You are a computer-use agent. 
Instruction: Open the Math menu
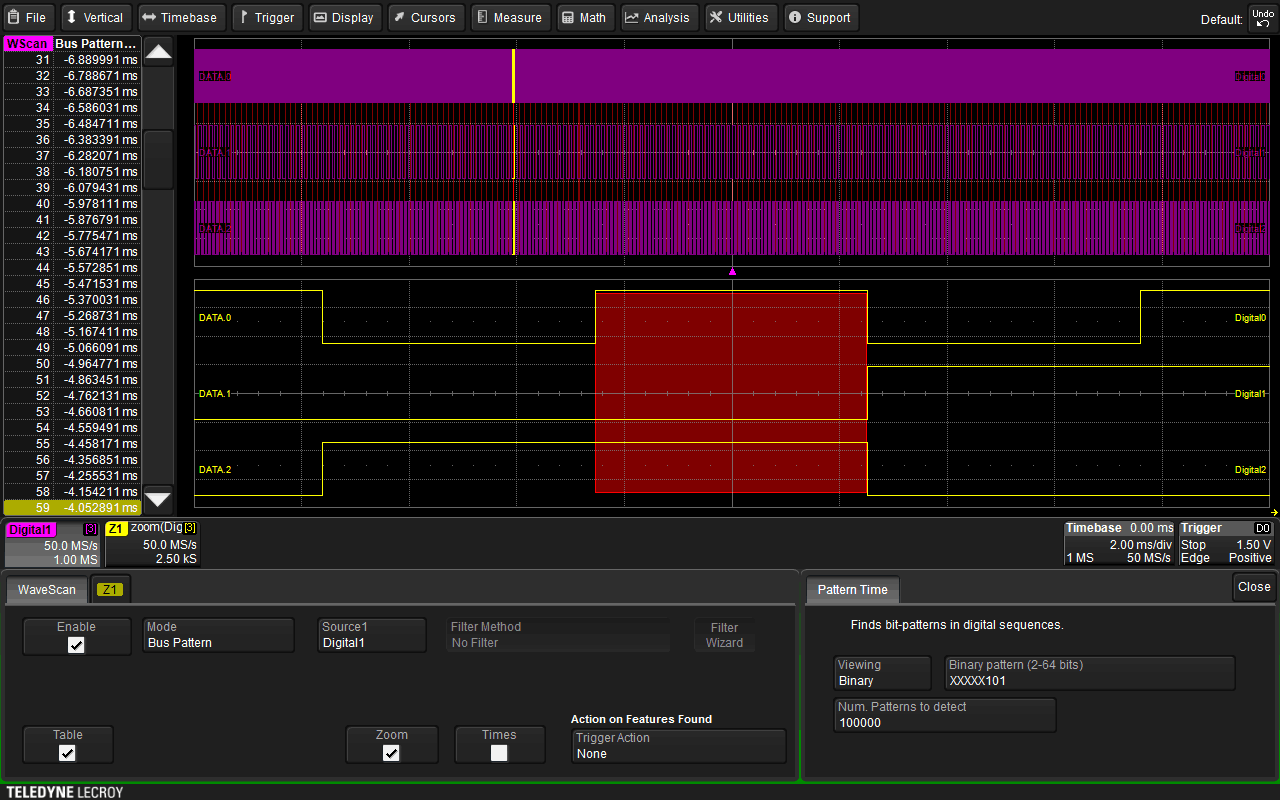[x=584, y=17]
